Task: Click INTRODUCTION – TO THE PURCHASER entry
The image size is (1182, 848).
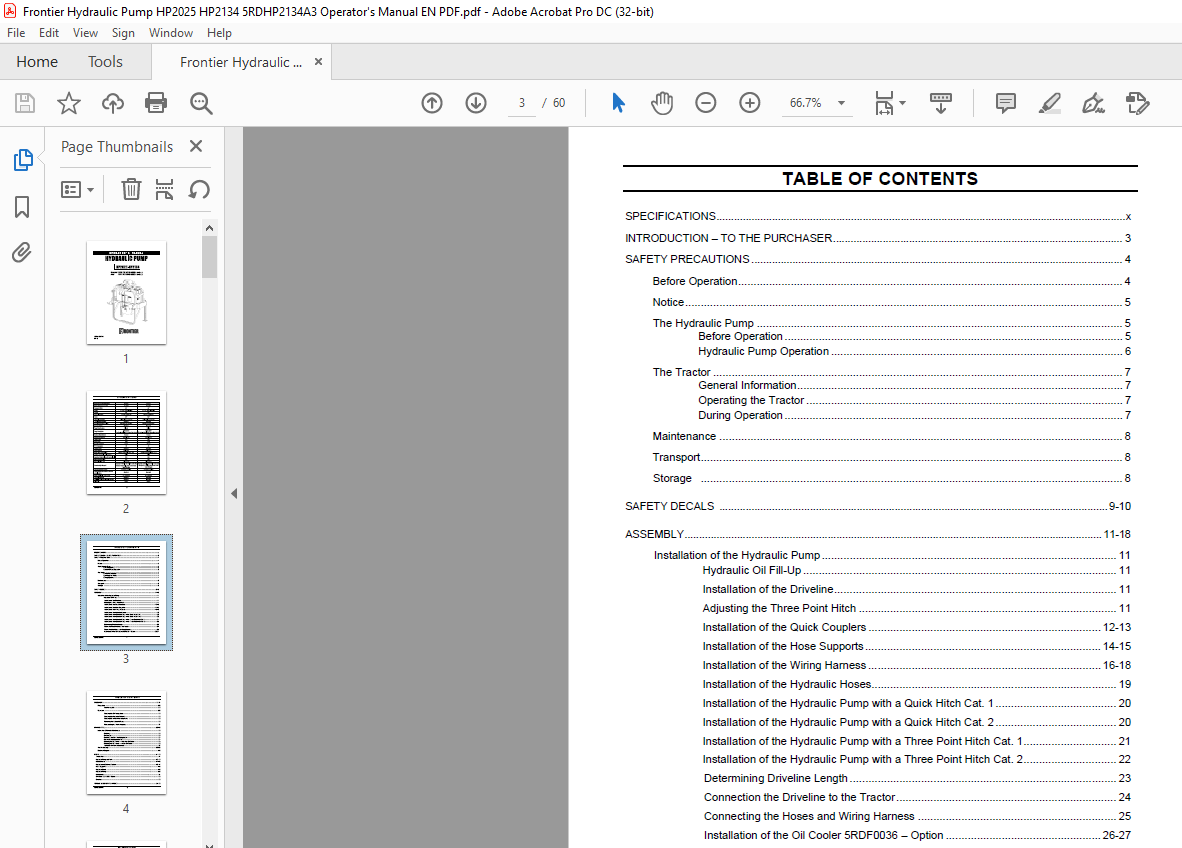Action: 877,238
